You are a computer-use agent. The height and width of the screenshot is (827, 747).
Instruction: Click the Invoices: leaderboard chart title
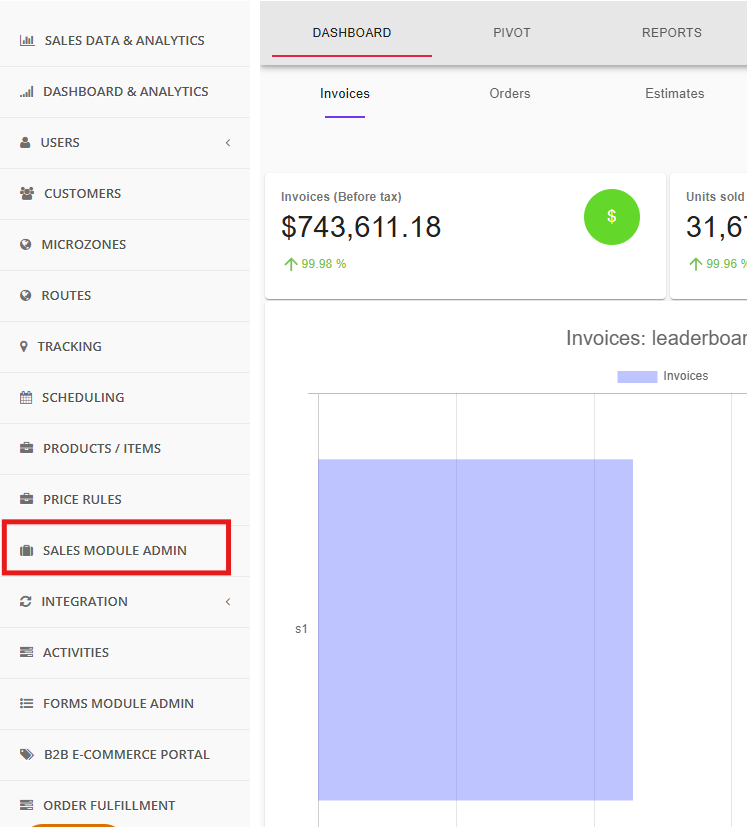[656, 339]
